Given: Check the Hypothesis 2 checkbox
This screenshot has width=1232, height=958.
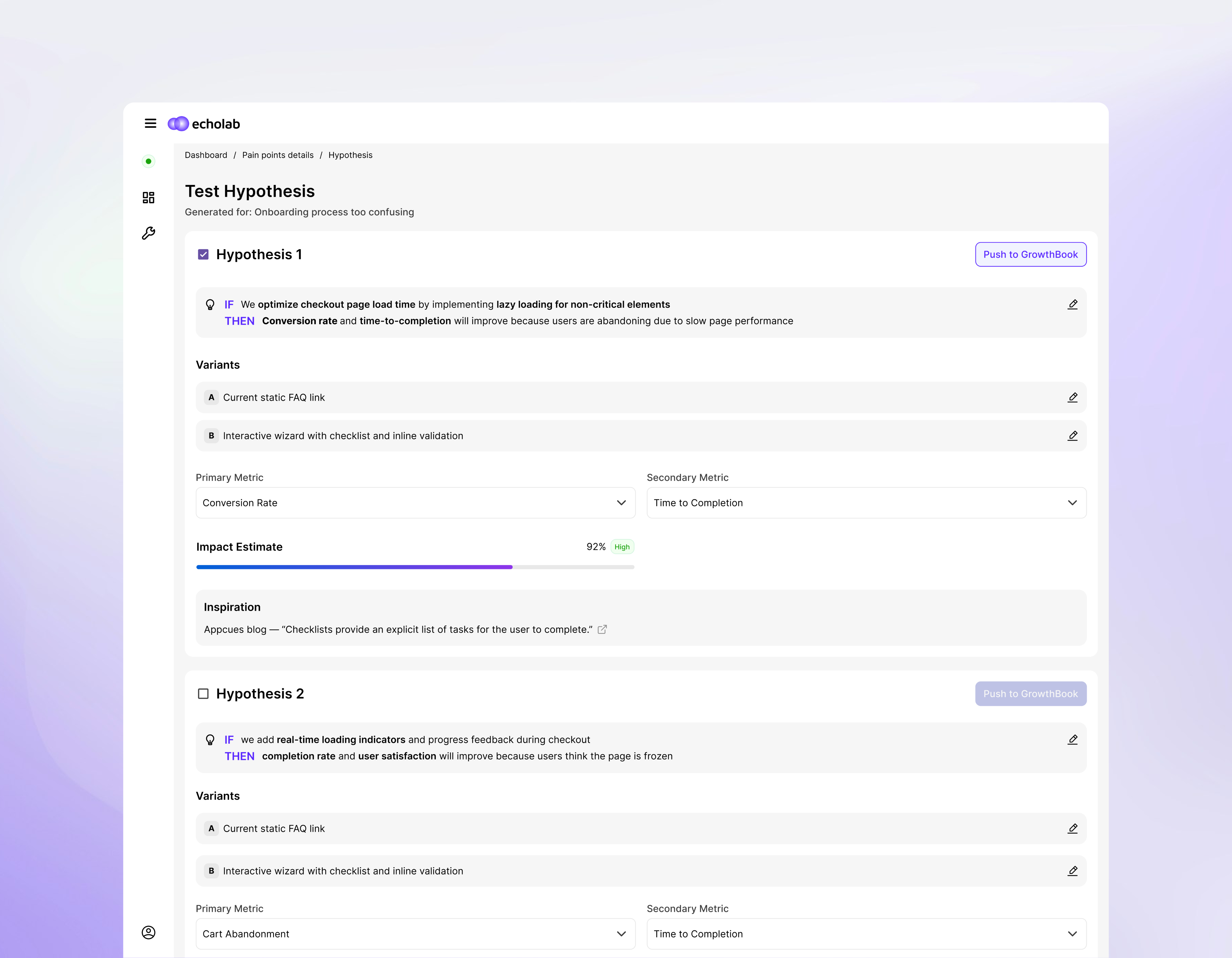Looking at the screenshot, I should click(x=203, y=694).
